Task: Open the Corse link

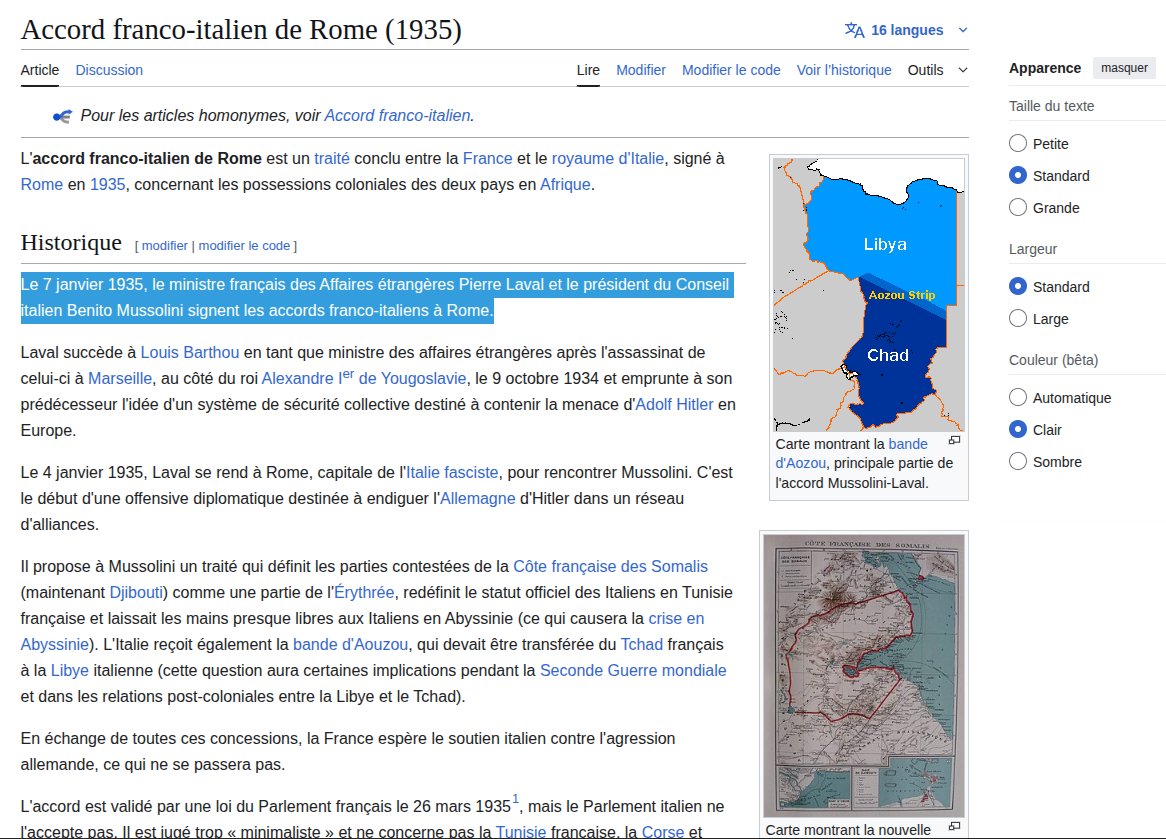Action: point(663,832)
